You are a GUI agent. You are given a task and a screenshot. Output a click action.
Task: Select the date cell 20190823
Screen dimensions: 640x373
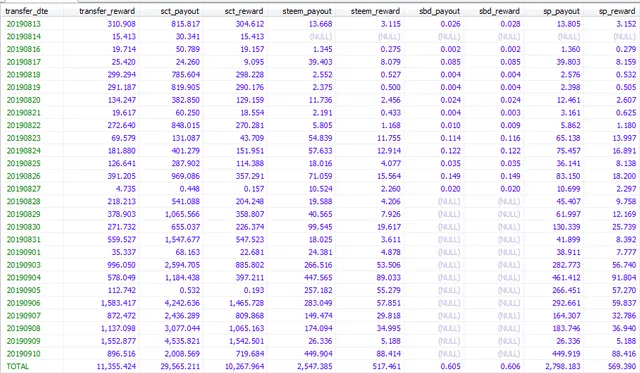pyautogui.click(x=24, y=138)
